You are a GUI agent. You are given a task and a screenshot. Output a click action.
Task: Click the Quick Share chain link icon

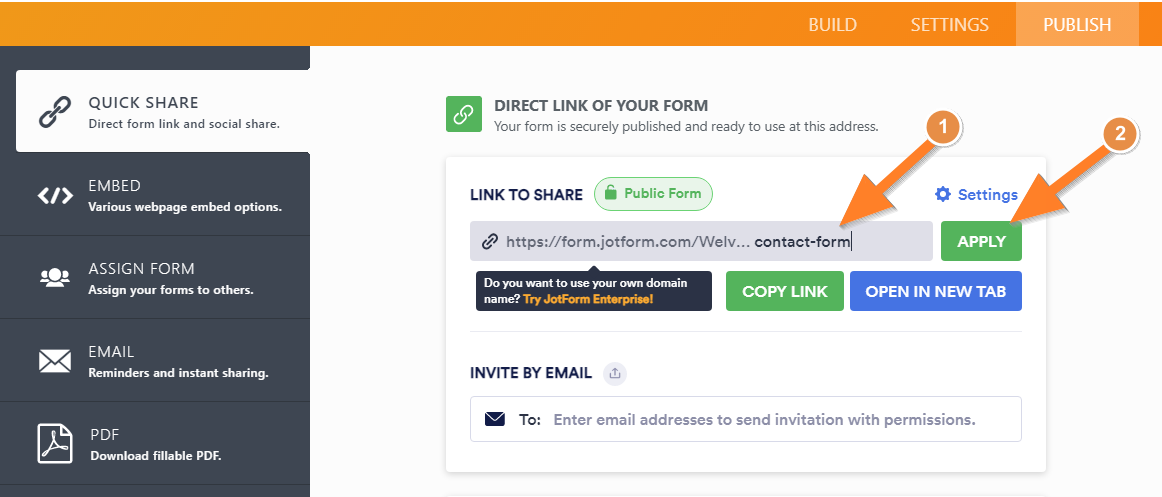click(55, 112)
